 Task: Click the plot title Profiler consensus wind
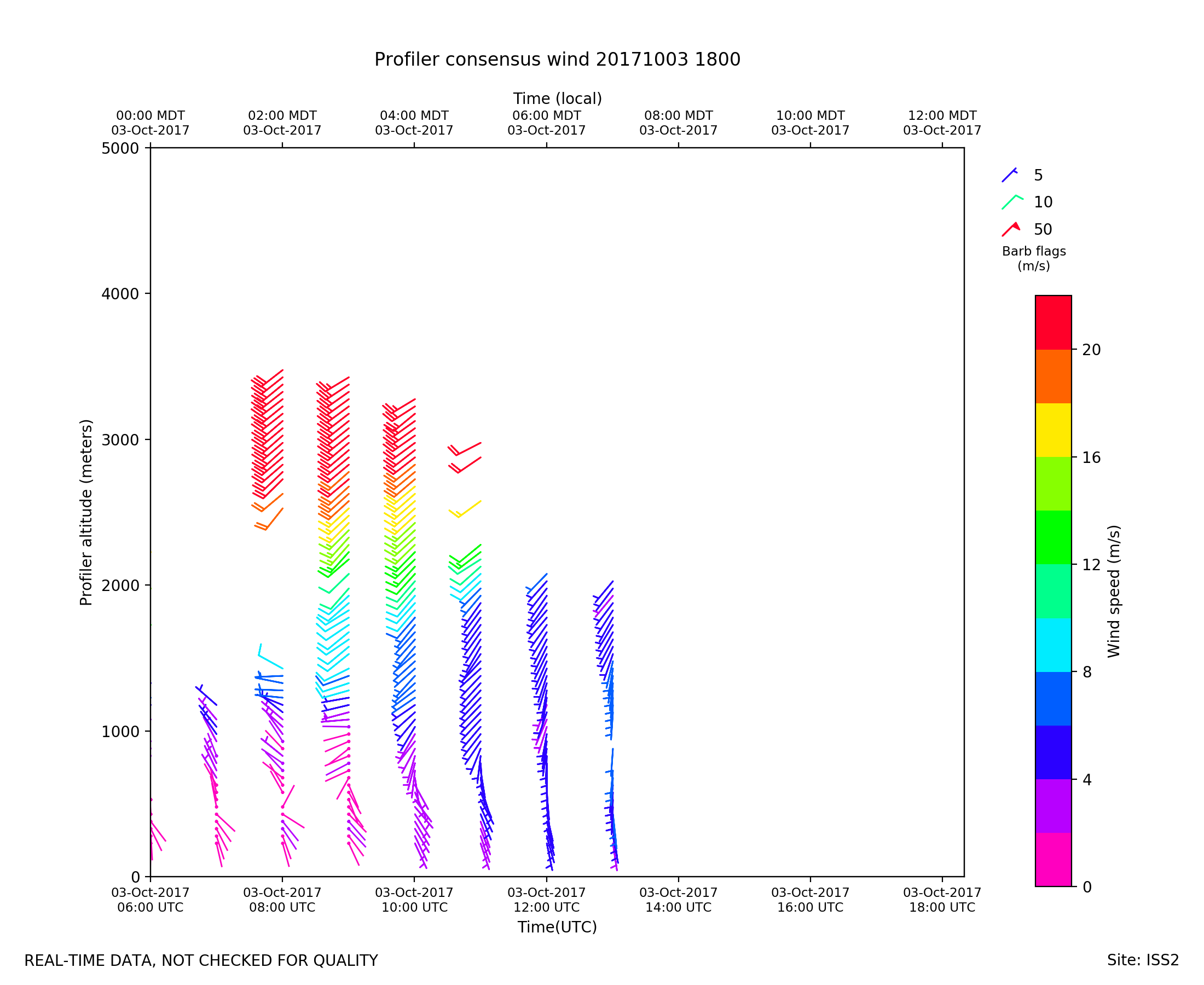557,60
